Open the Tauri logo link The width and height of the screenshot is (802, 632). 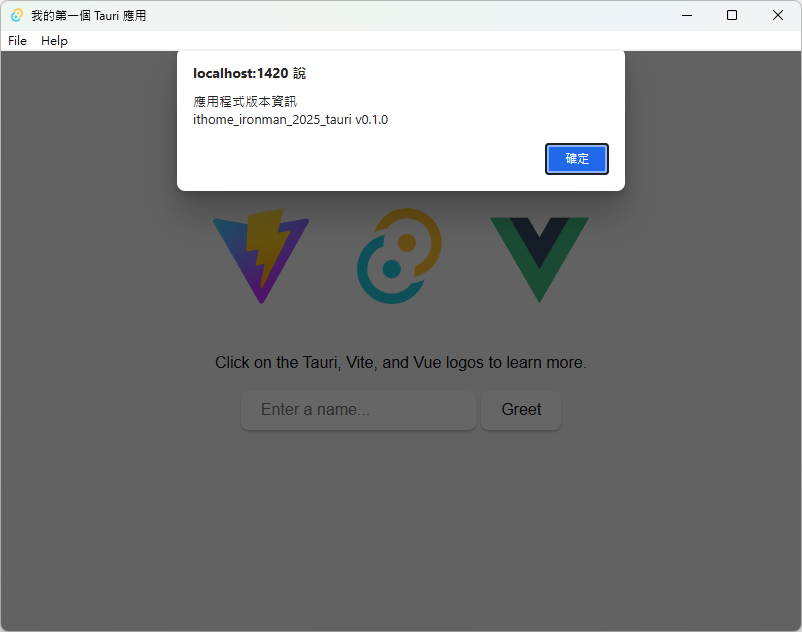[x=399, y=256]
